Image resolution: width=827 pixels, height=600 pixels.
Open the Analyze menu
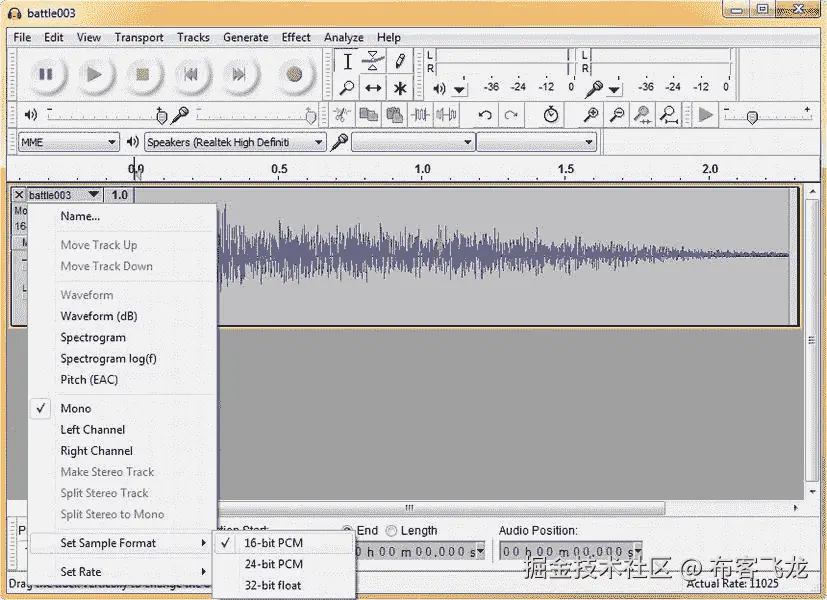tap(343, 37)
